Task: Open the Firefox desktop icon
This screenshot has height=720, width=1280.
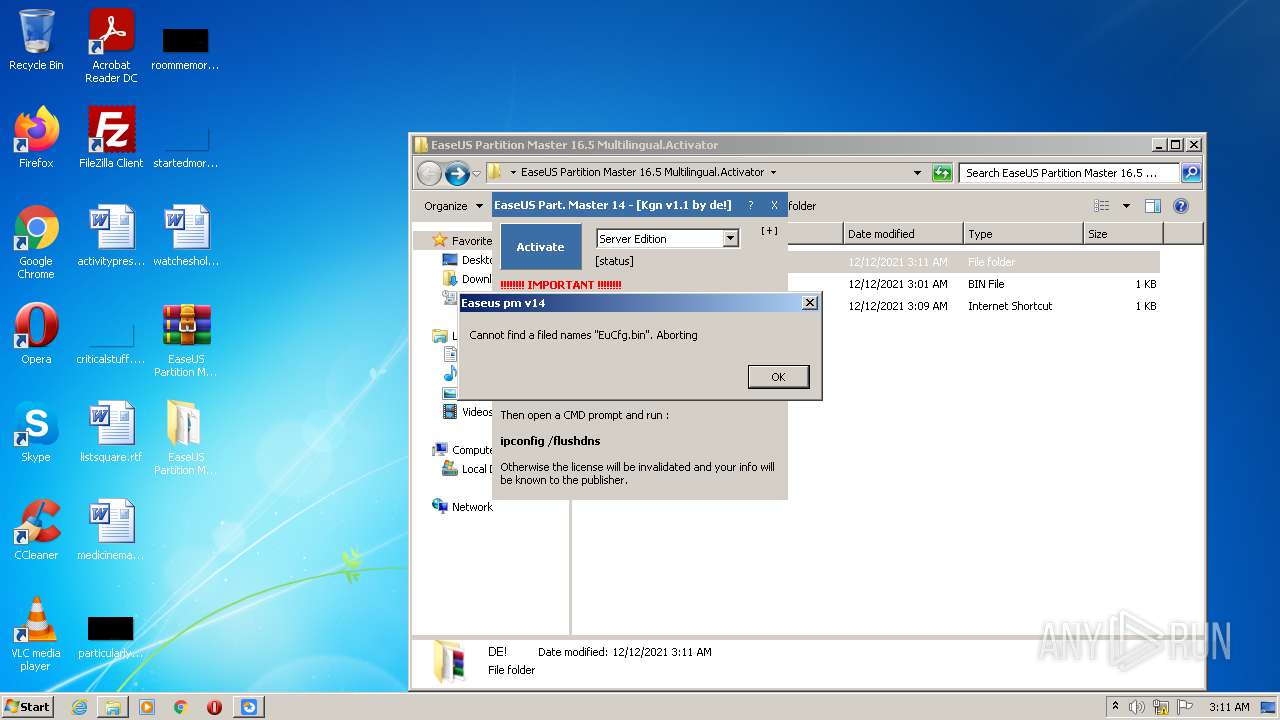Action: coord(36,137)
